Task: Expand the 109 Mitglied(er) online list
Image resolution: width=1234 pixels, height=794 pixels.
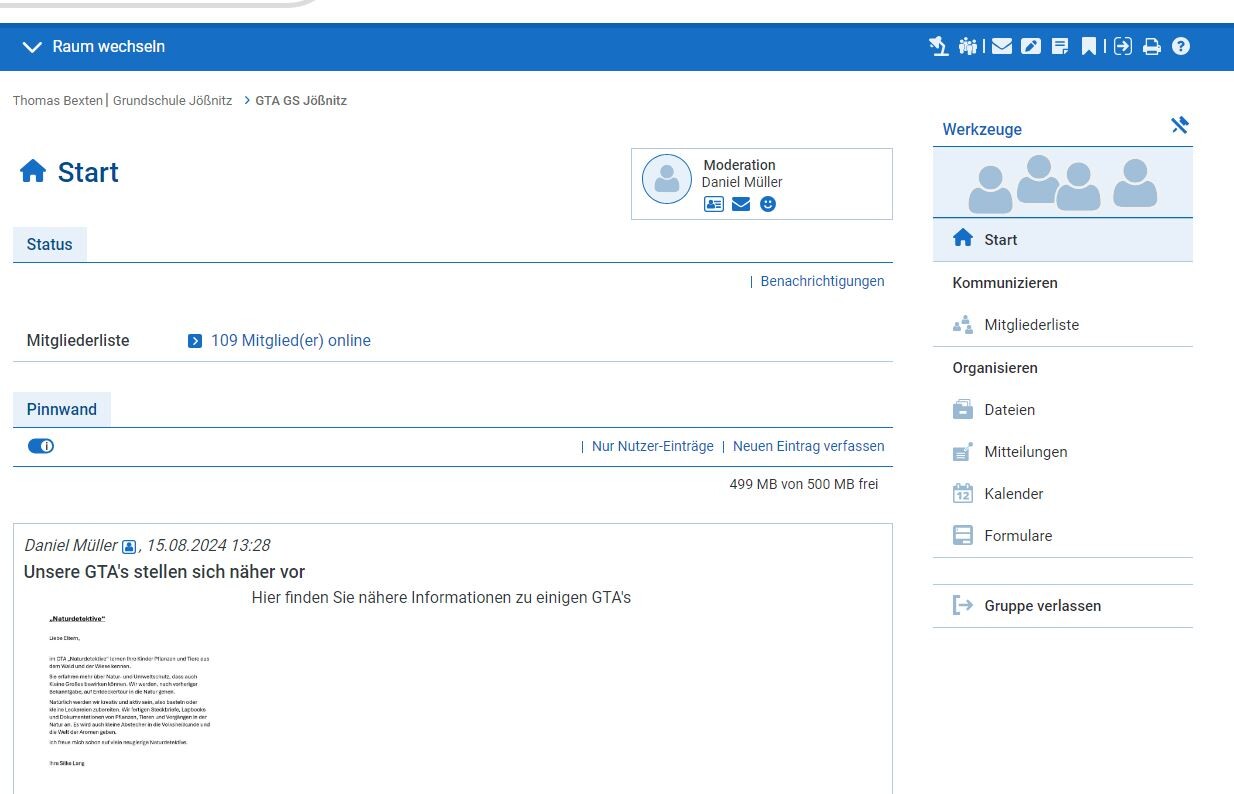Action: tap(289, 341)
